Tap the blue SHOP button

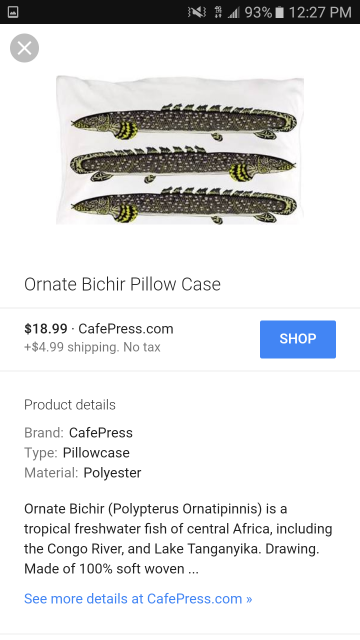tap(298, 339)
